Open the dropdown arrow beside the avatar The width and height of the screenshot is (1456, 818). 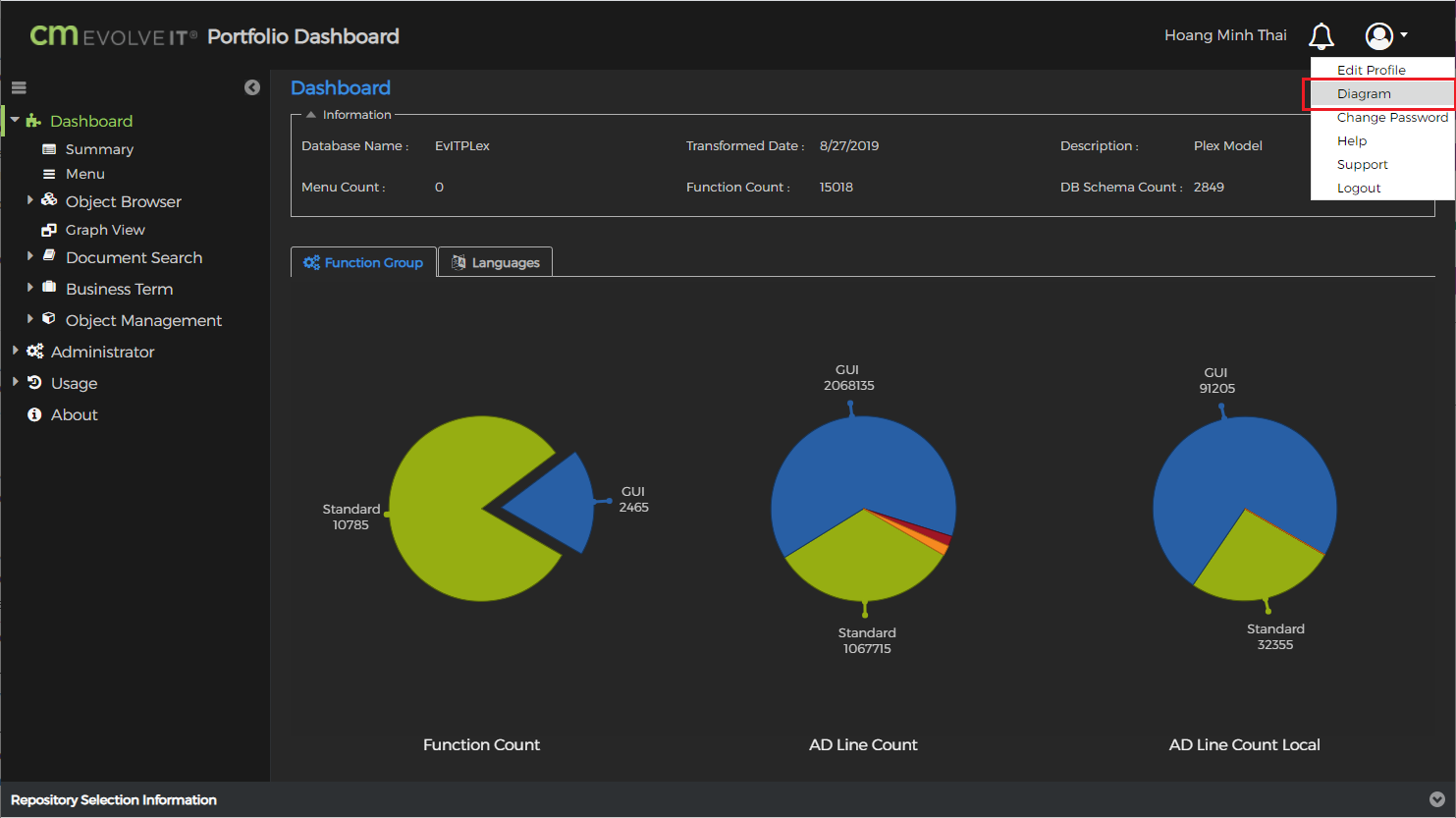1404,35
